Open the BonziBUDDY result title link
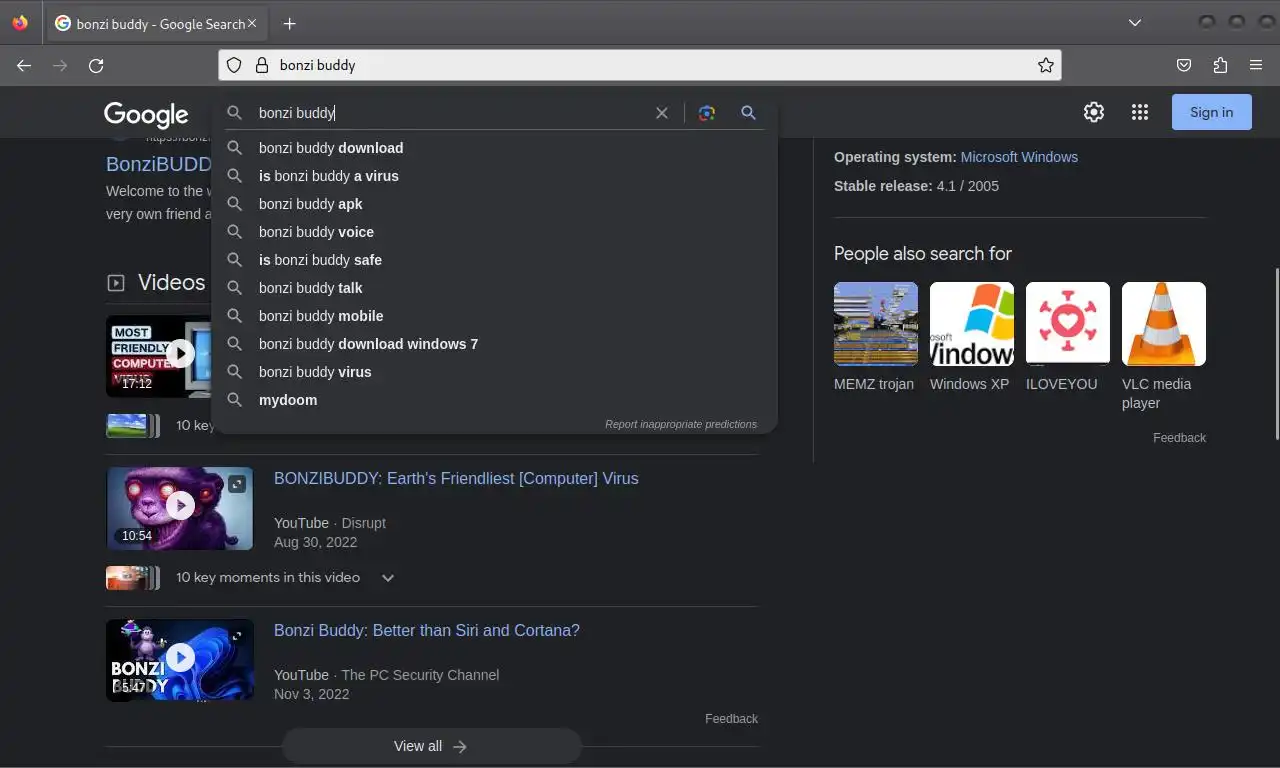This screenshot has height=768, width=1280. pos(159,164)
